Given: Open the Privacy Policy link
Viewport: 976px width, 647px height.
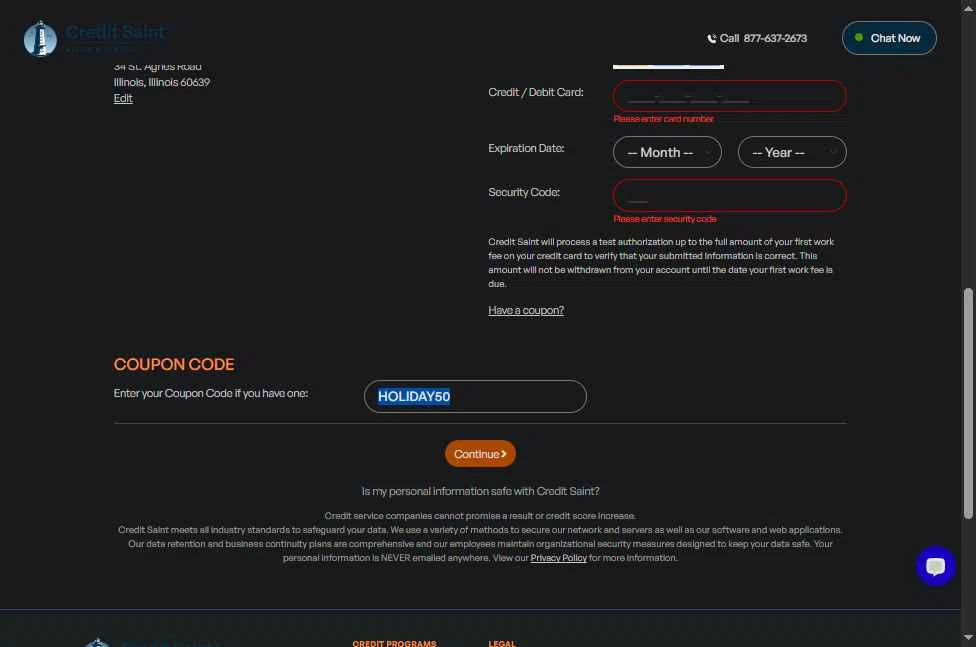Looking at the screenshot, I should (558, 558).
